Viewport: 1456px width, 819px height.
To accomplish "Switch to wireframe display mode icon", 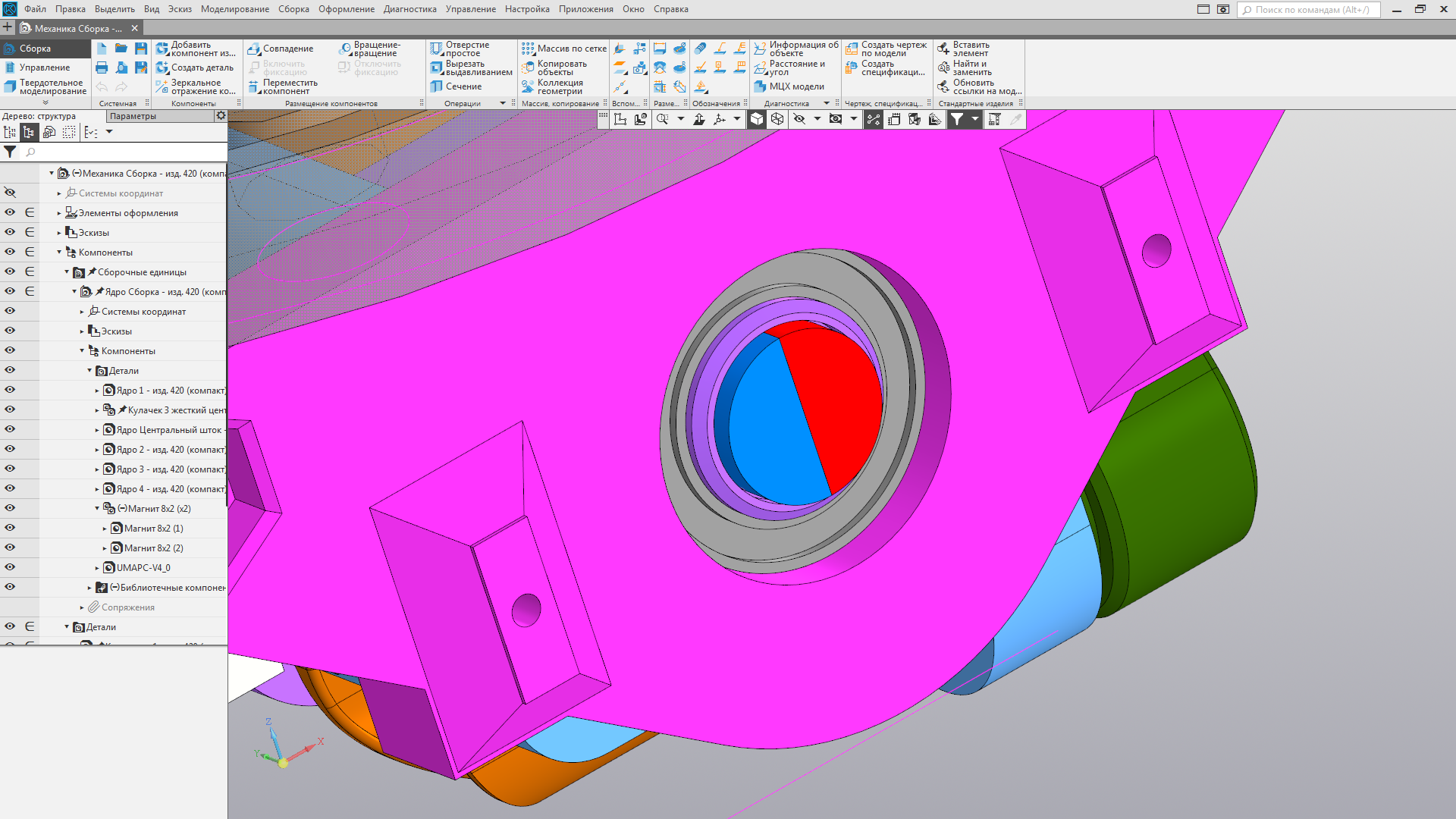I will (777, 119).
